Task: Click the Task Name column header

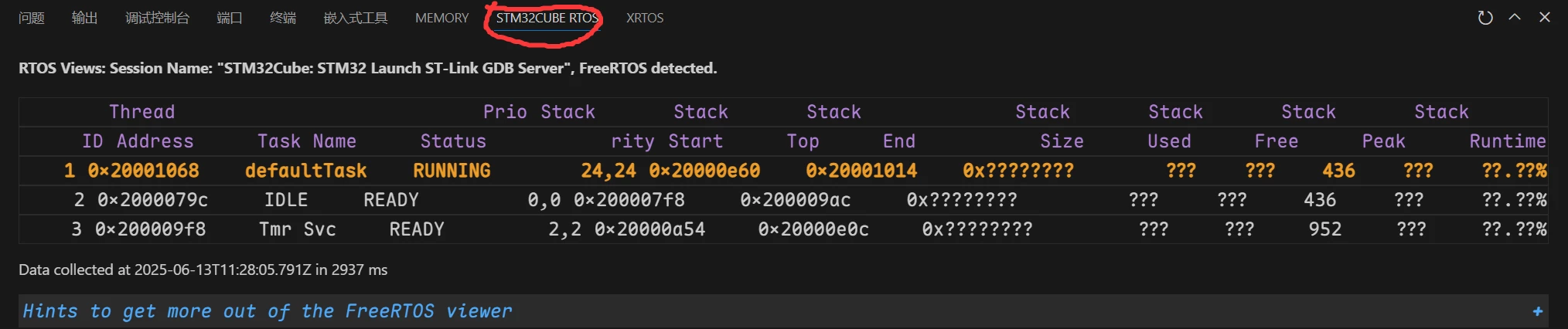Action: point(307,141)
